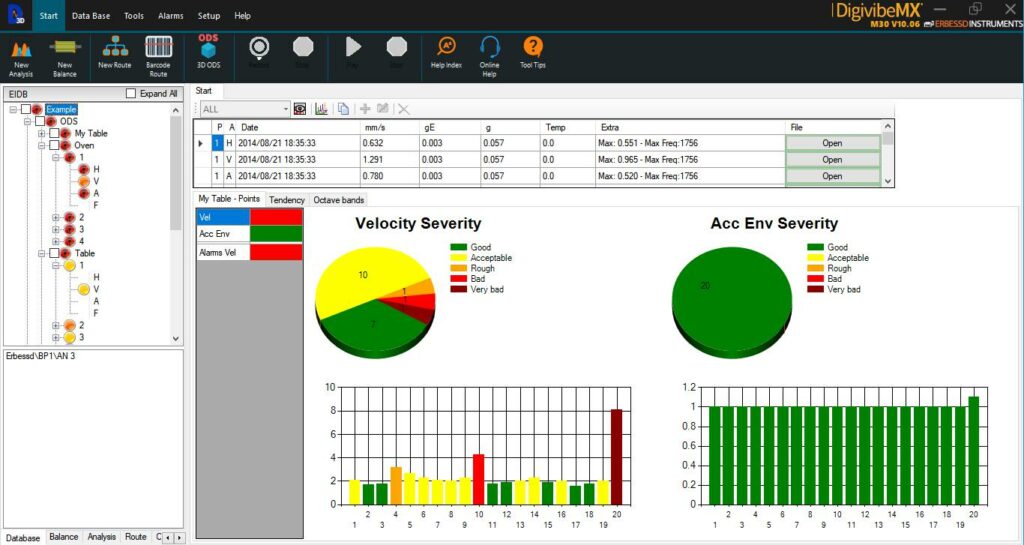Image resolution: width=1024 pixels, height=545 pixels.
Task: Select the Alarms Vel row
Action: [223, 252]
